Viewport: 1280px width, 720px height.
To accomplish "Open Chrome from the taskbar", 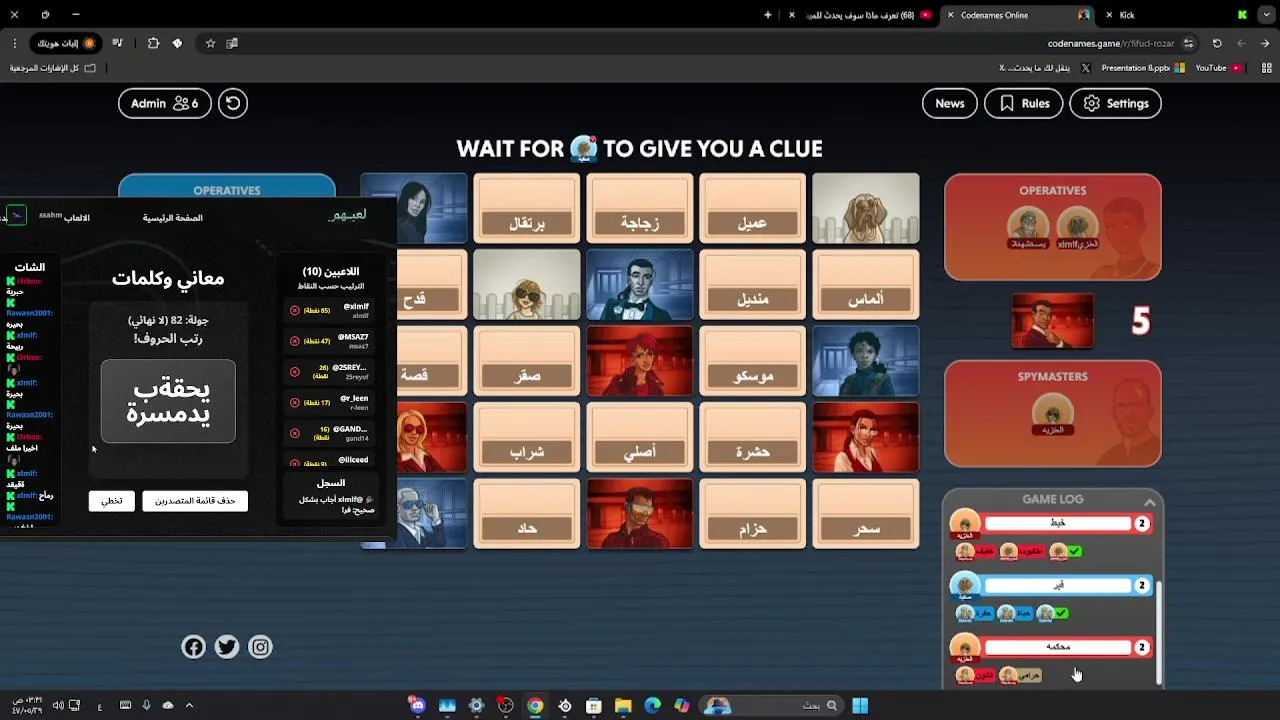I will pos(535,705).
